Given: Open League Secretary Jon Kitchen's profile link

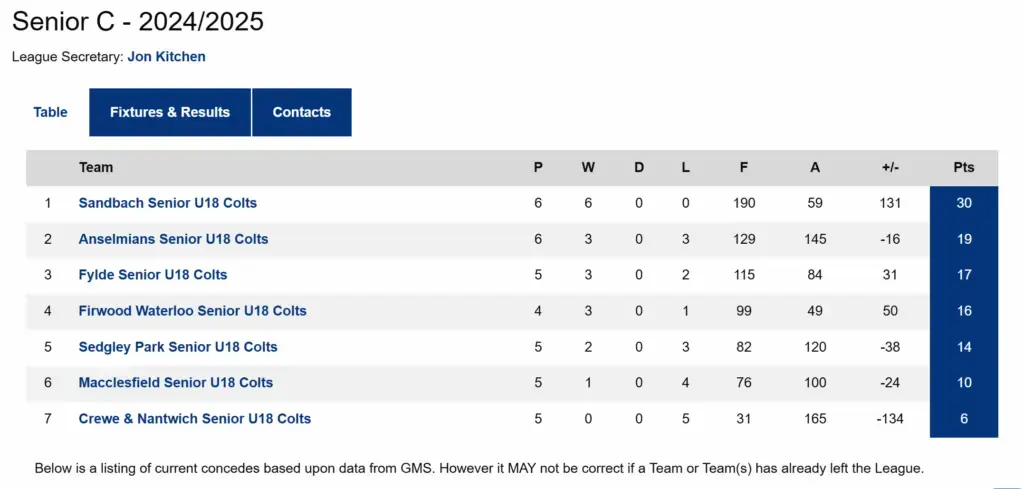Looking at the screenshot, I should pos(166,57).
